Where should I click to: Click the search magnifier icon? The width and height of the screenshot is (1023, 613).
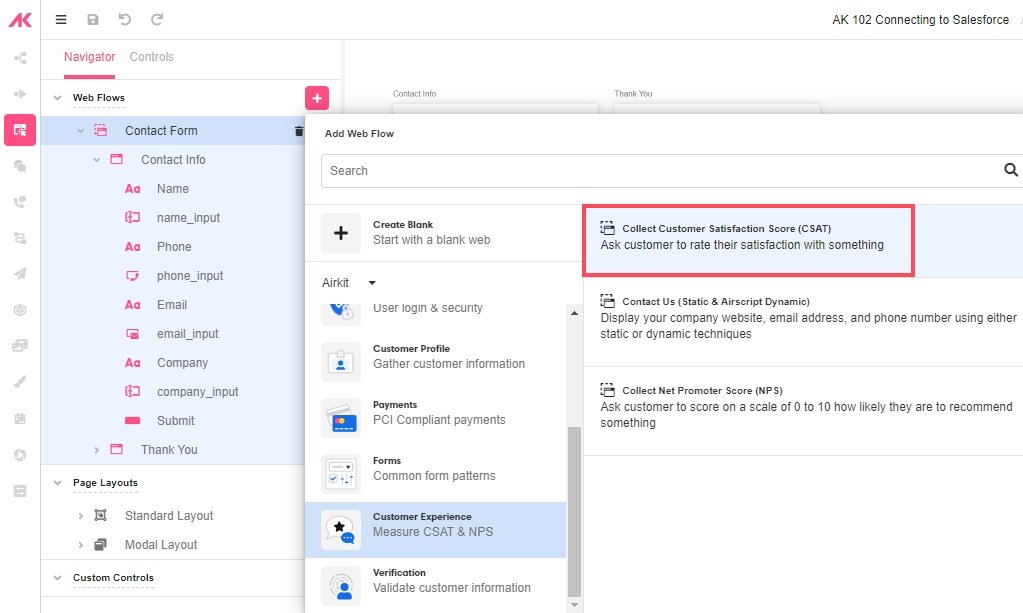(x=1011, y=170)
